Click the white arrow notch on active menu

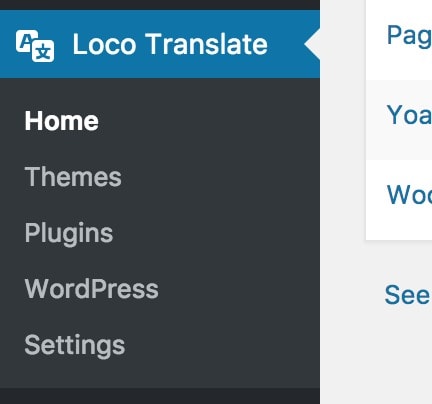(312, 44)
